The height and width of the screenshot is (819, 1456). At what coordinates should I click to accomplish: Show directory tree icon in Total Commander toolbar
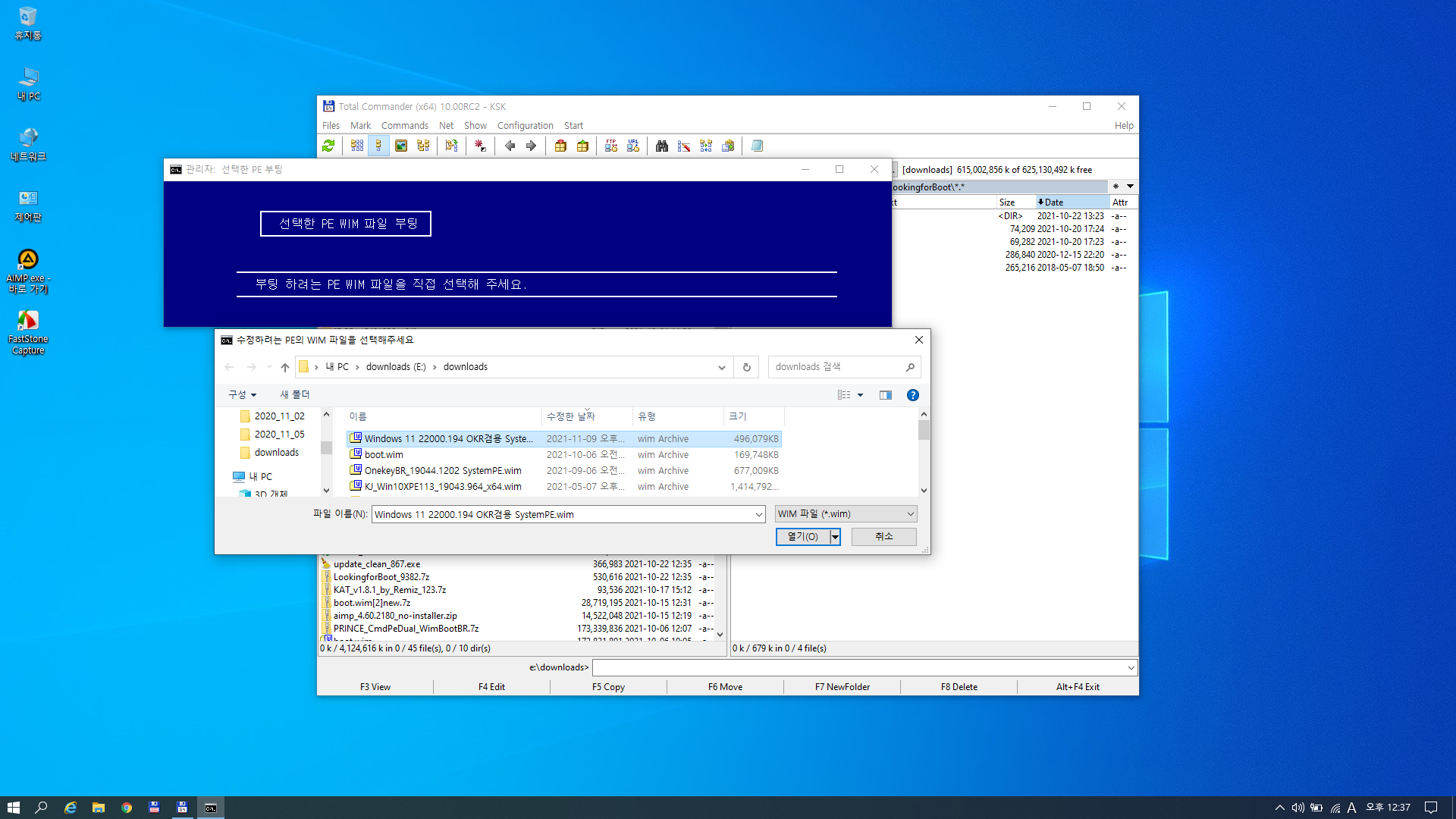click(x=423, y=146)
